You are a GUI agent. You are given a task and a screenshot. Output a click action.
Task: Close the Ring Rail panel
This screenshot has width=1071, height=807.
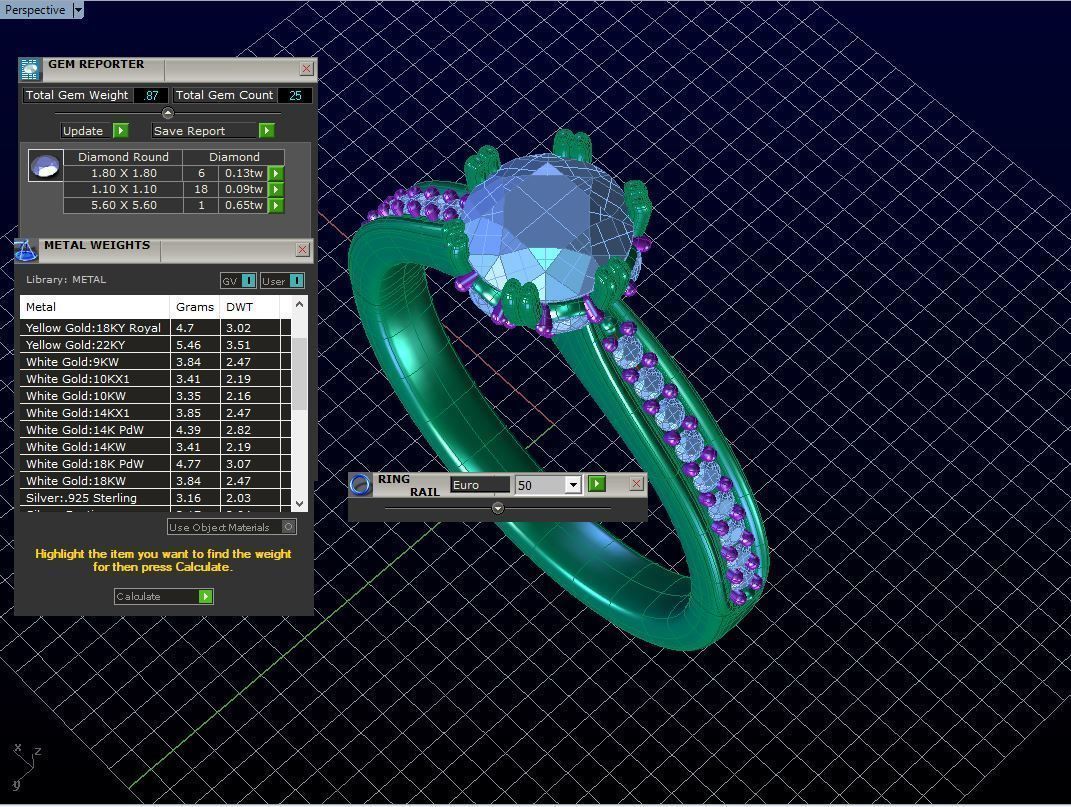(x=636, y=484)
